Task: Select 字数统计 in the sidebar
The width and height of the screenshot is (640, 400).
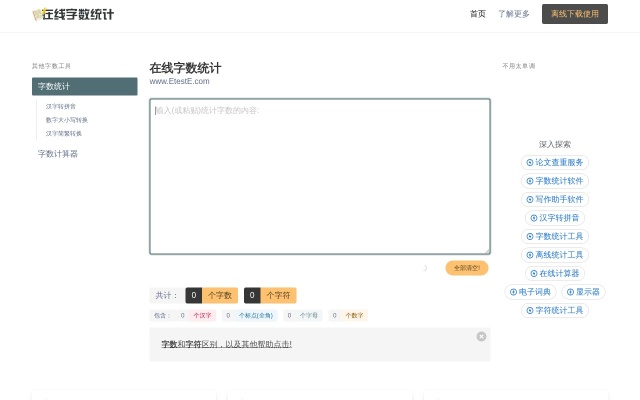Action: pyautogui.click(x=84, y=87)
